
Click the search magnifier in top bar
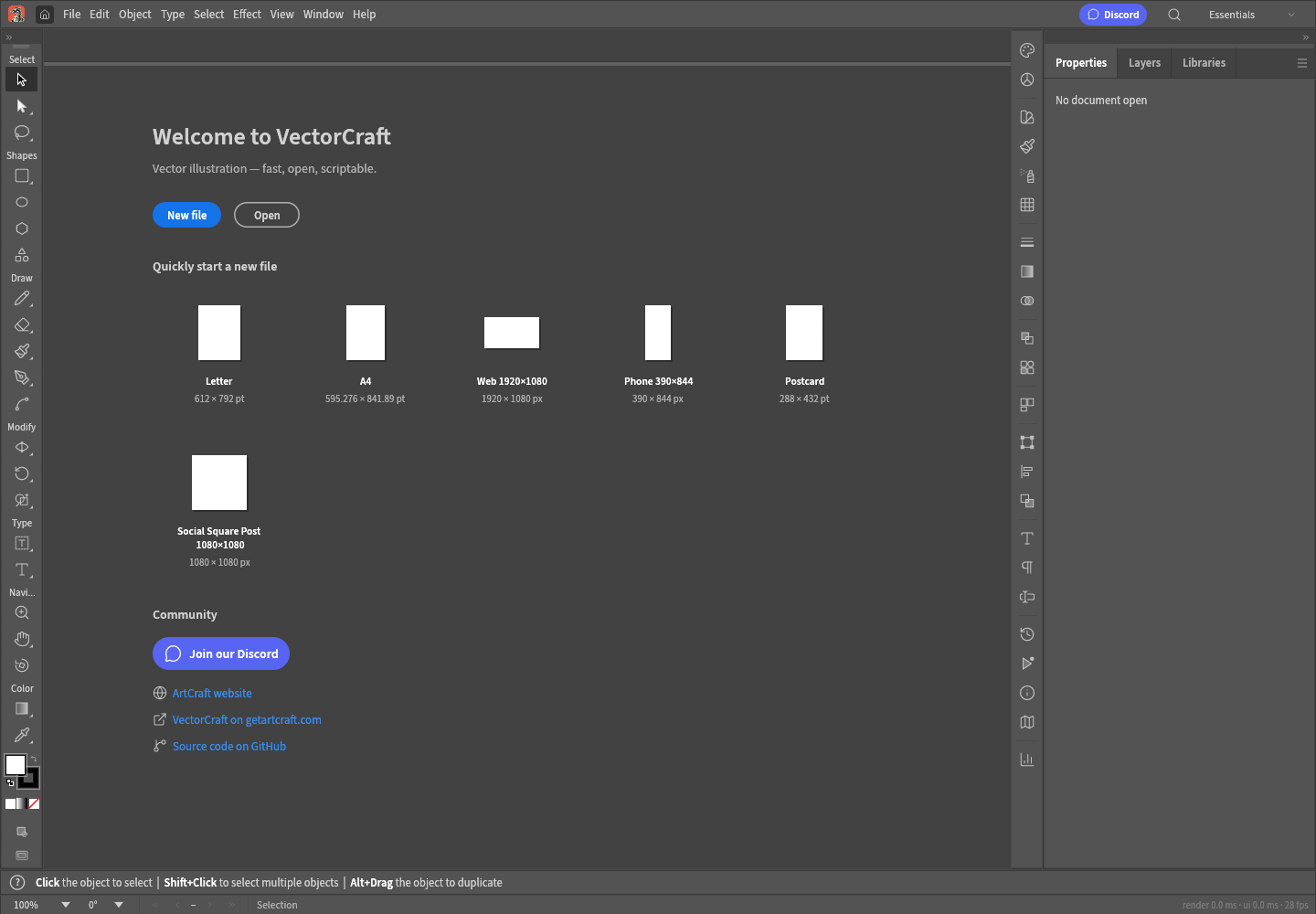click(x=1174, y=15)
